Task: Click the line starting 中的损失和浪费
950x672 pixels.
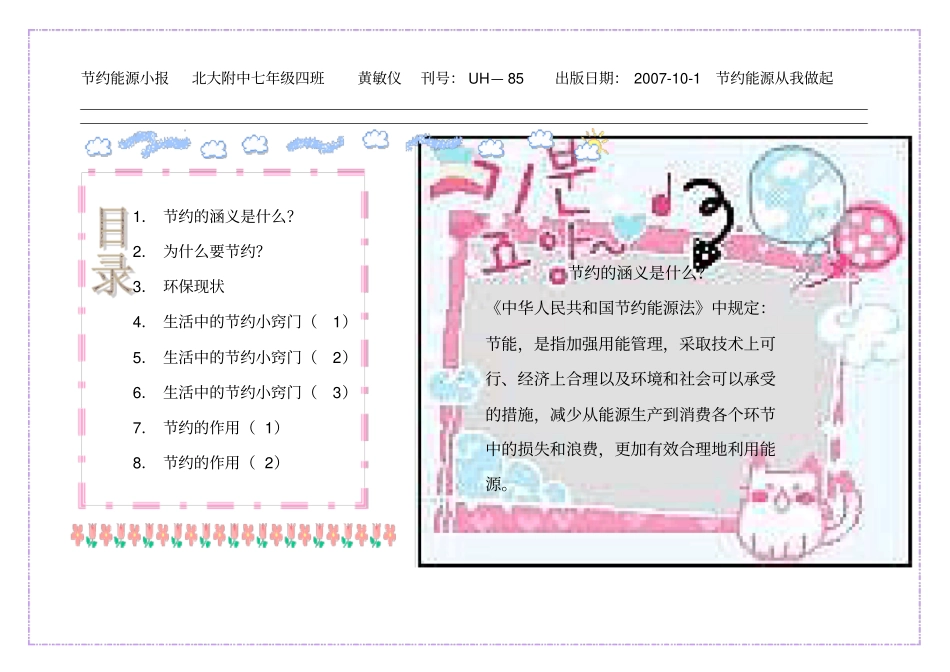Action: 631,450
